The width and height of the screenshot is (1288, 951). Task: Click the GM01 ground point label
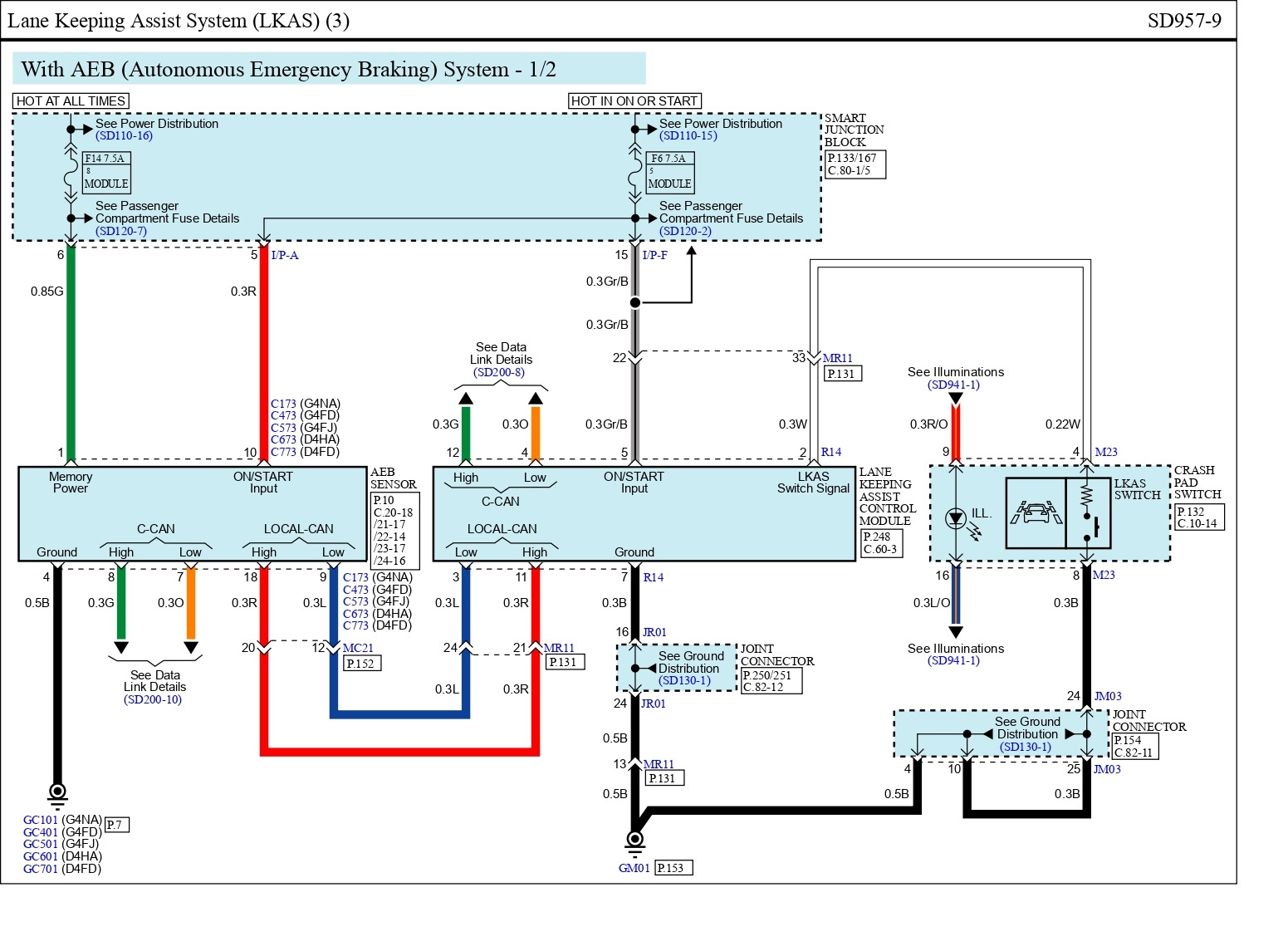[634, 869]
